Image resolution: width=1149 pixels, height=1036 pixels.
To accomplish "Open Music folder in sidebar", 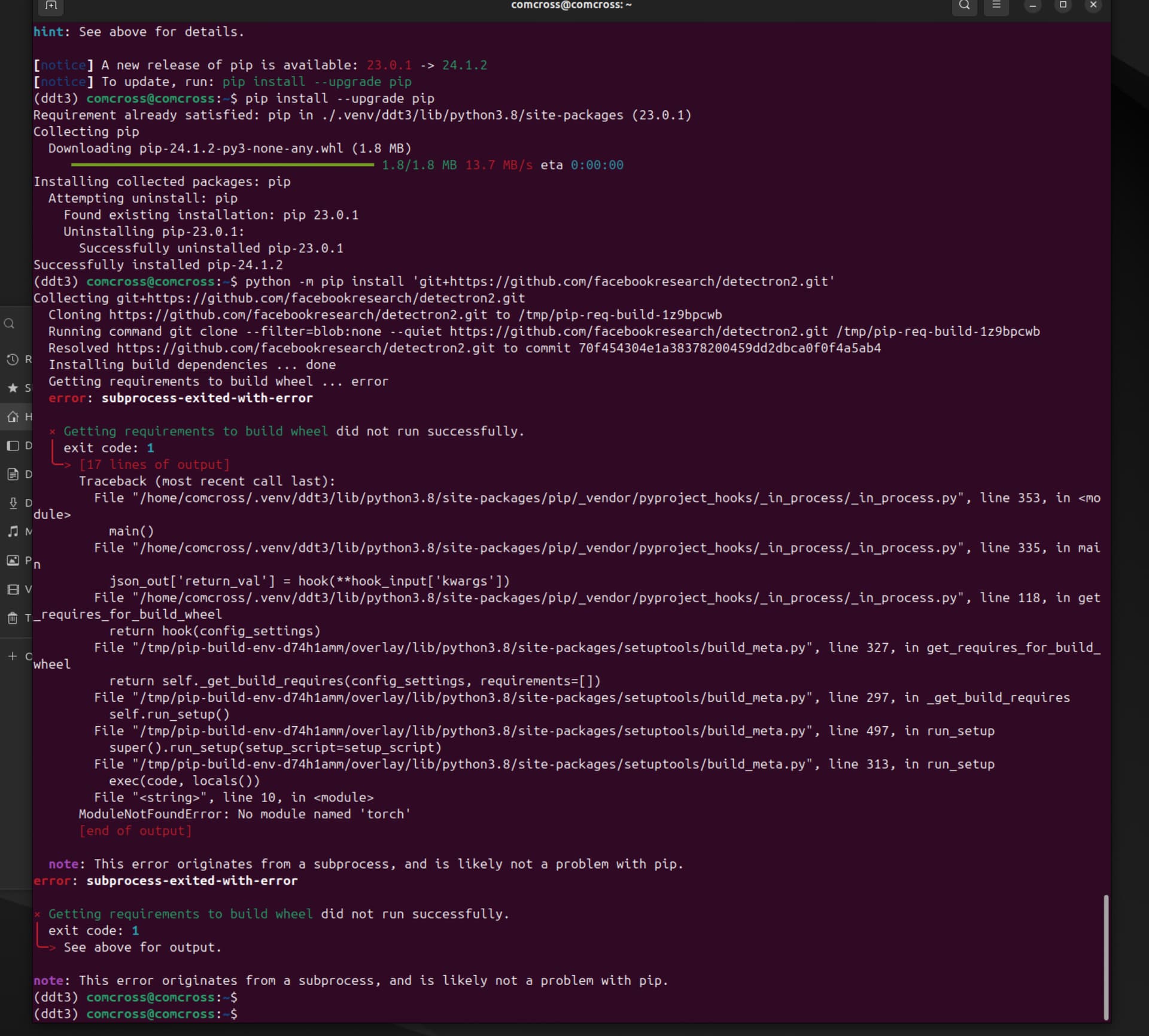I will 13,532.
